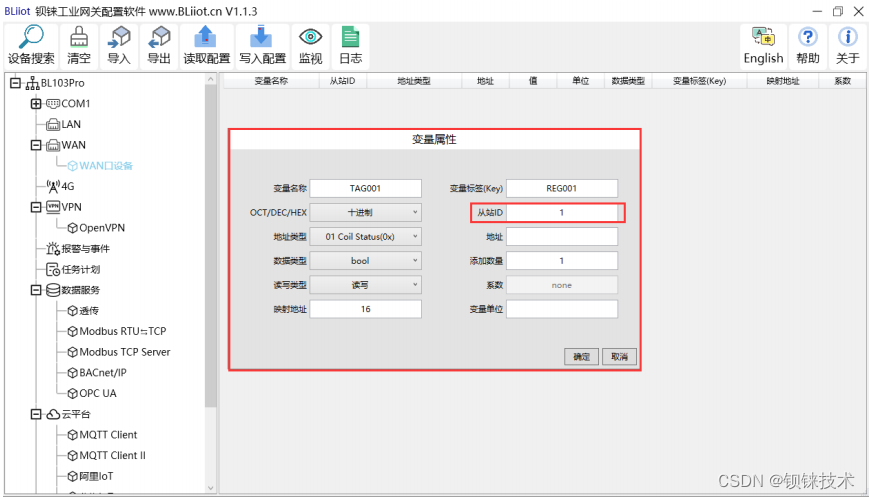Select WAN node in tree
Viewport: 870px width, 499px height.
pyautogui.click(x=73, y=145)
